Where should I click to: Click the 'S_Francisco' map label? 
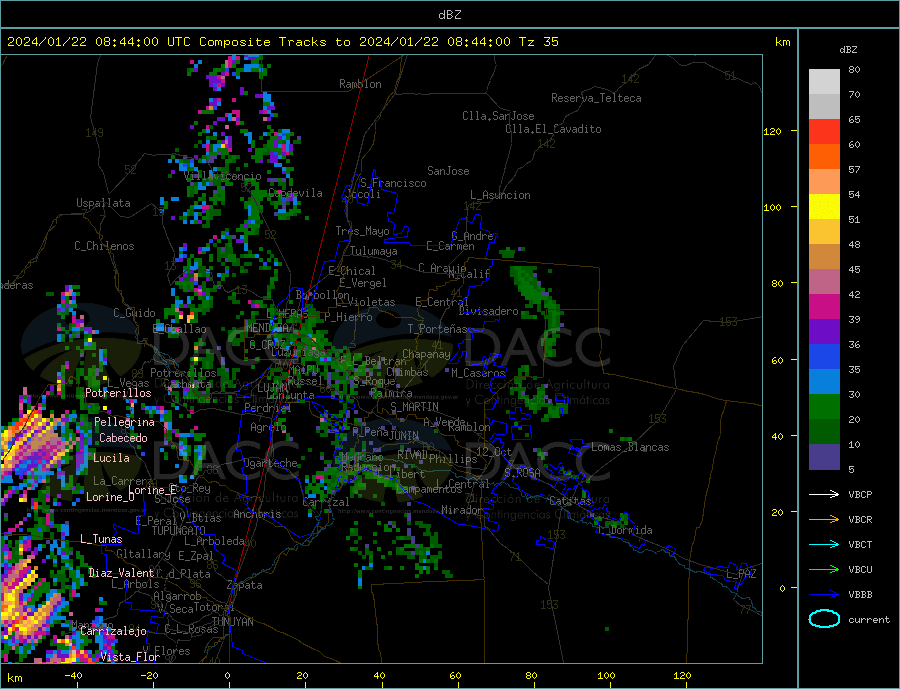tap(393, 183)
